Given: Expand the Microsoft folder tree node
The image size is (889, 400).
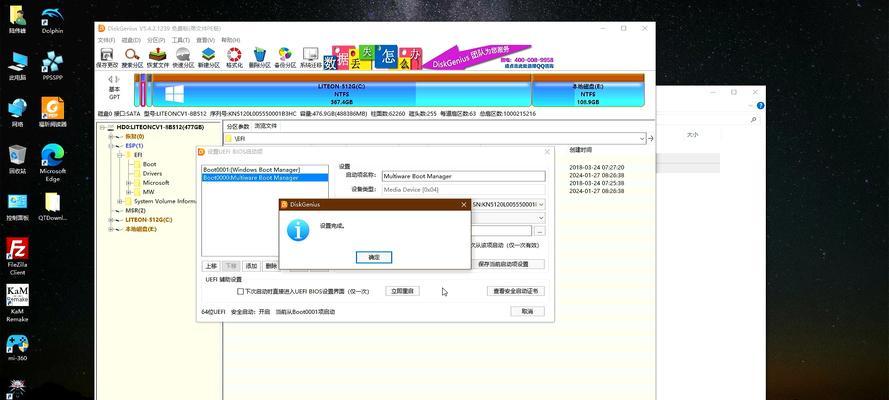Looking at the screenshot, I should pyautogui.click(x=129, y=183).
